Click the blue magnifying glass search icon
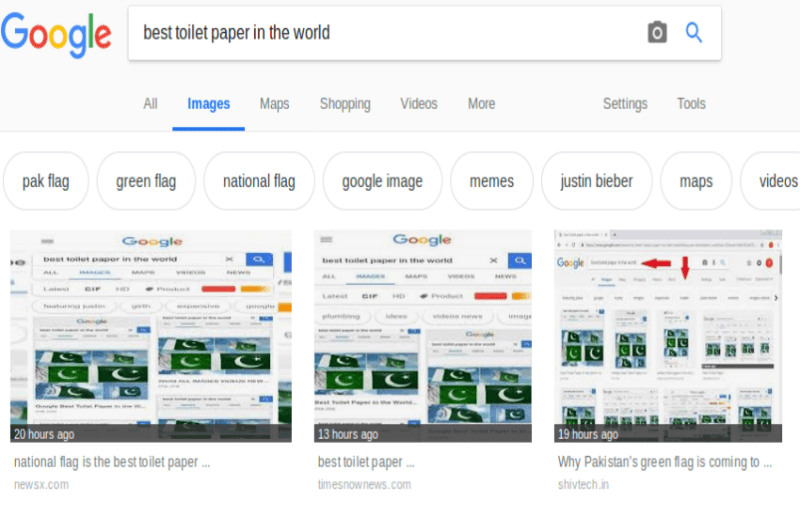800x517 pixels. click(694, 33)
